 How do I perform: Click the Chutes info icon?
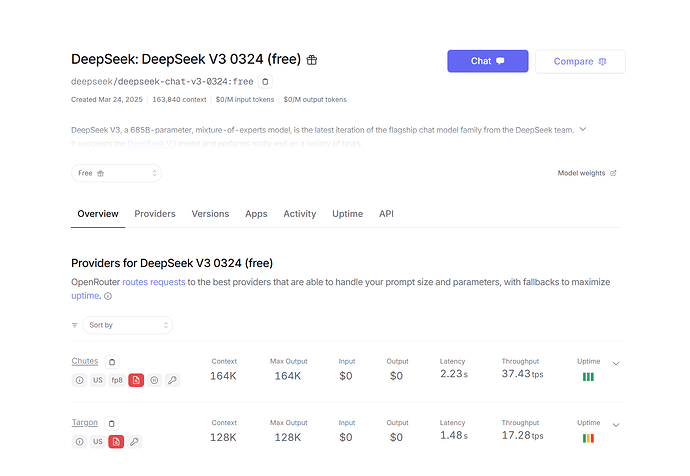coord(79,380)
